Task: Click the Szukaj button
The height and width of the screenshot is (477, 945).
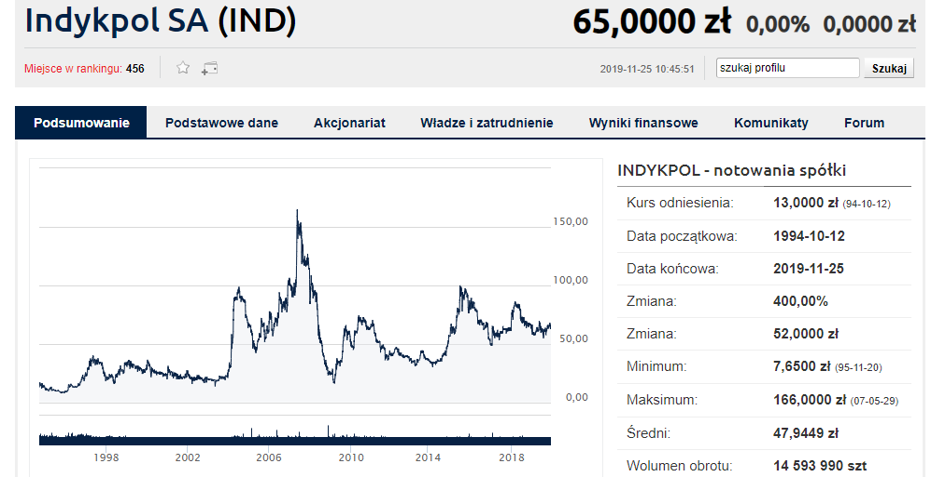Action: point(889,68)
